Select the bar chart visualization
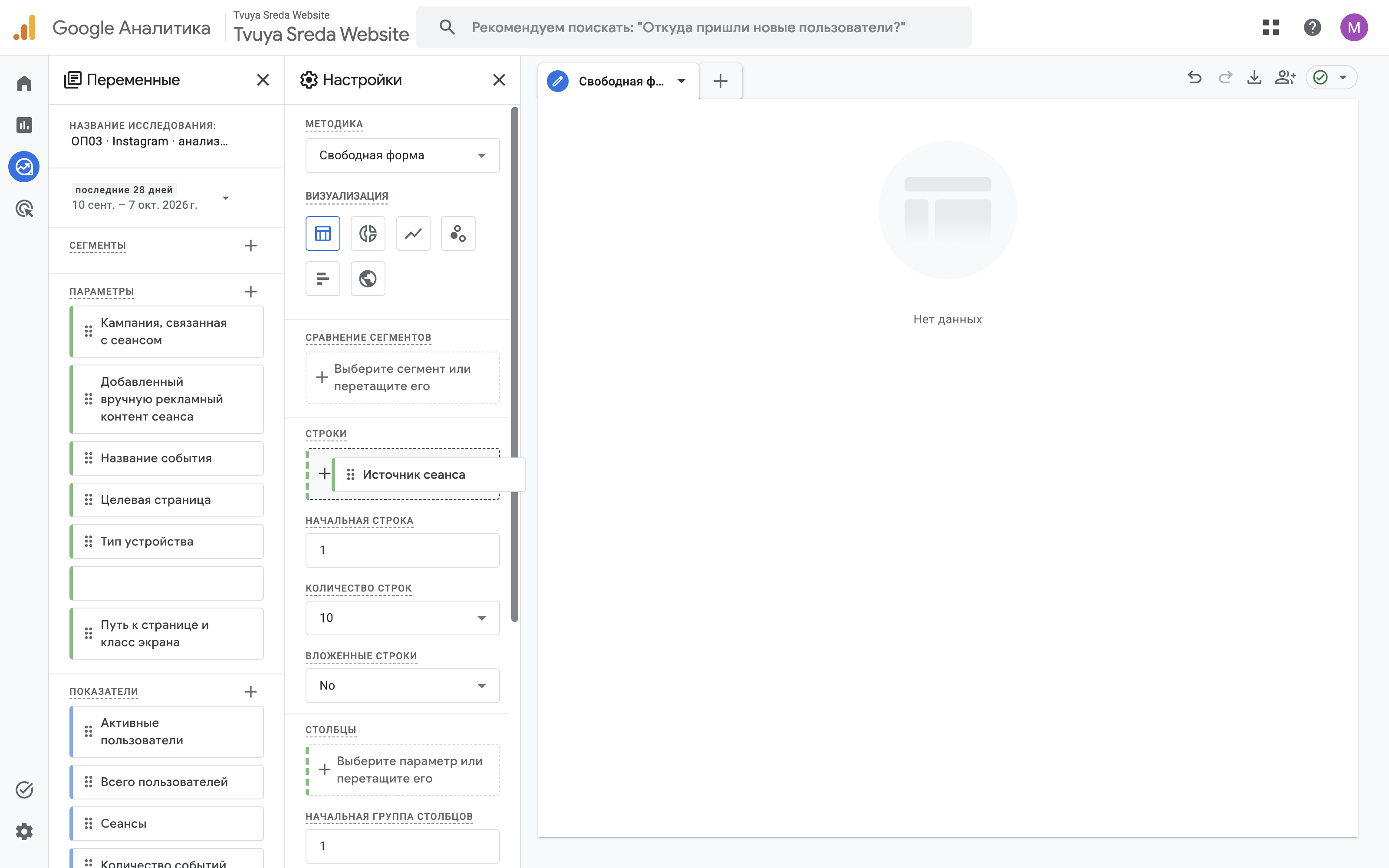 pos(323,279)
